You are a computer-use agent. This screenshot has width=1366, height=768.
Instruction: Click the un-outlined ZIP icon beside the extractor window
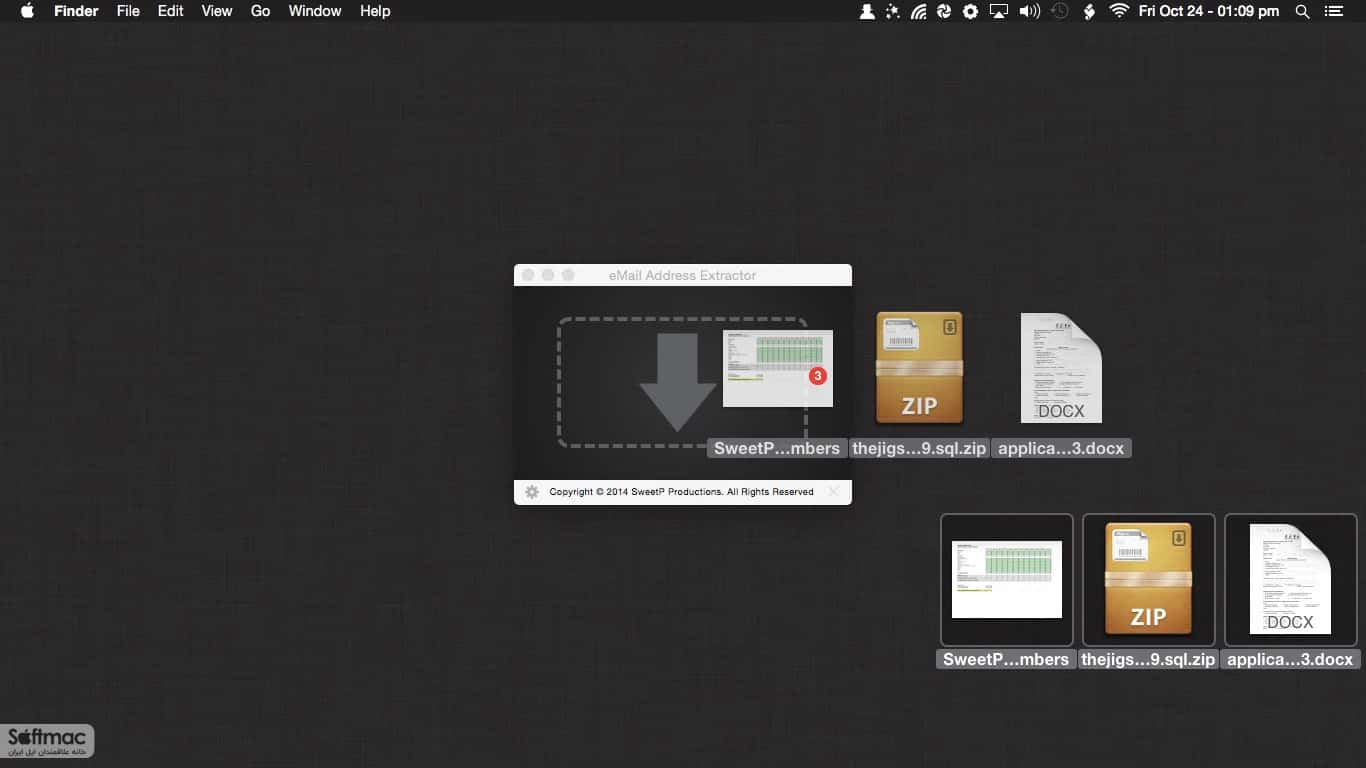tap(919, 368)
